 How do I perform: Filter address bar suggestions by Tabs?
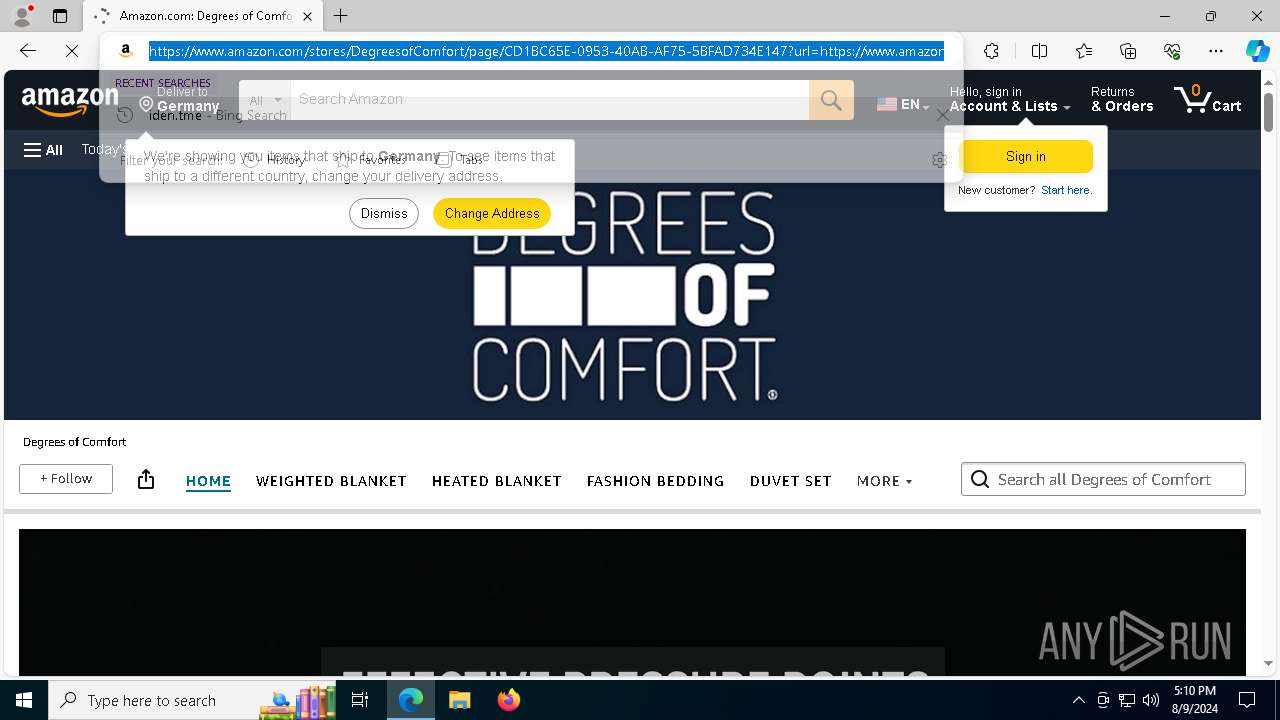(459, 160)
